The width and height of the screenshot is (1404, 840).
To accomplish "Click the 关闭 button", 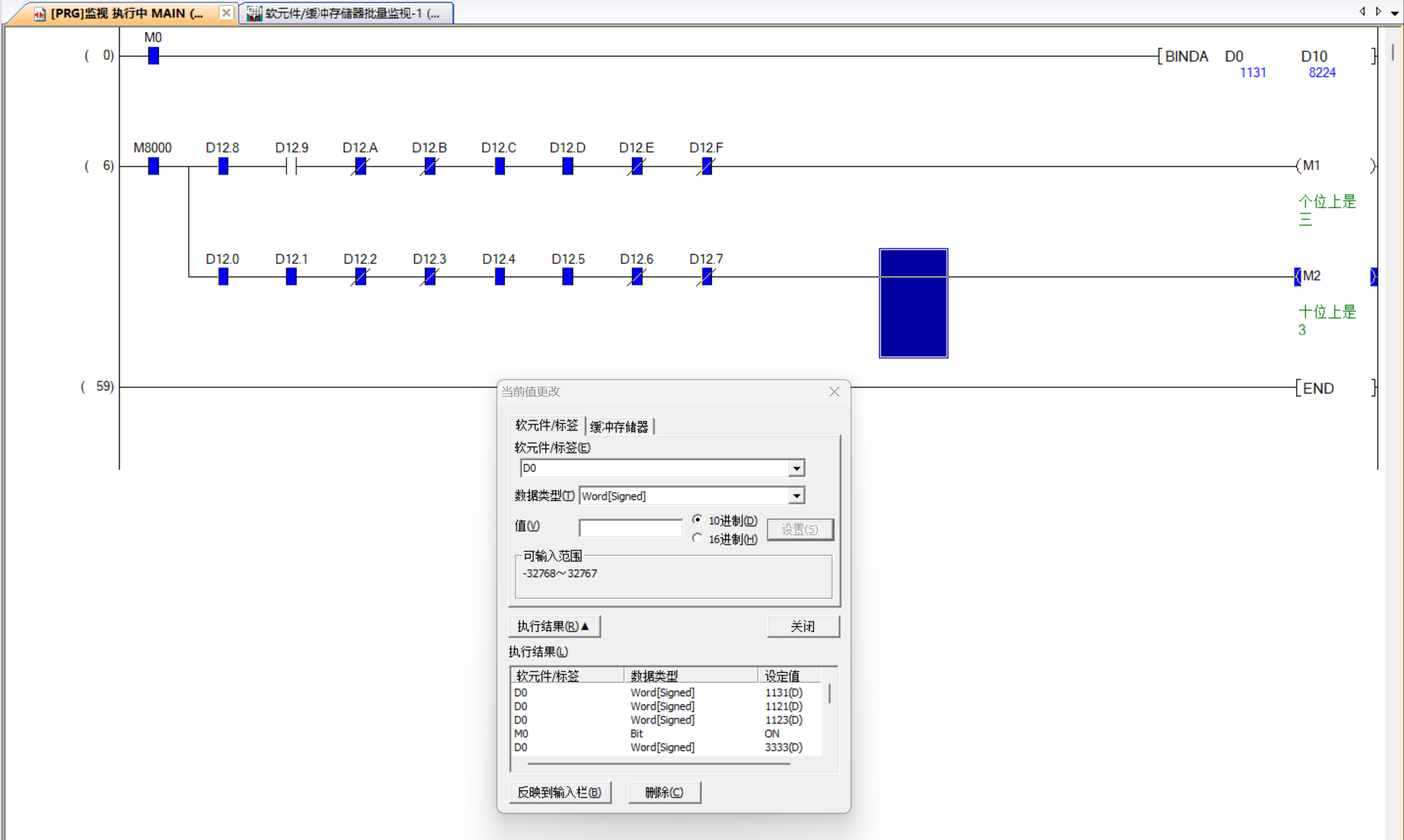I will point(802,626).
